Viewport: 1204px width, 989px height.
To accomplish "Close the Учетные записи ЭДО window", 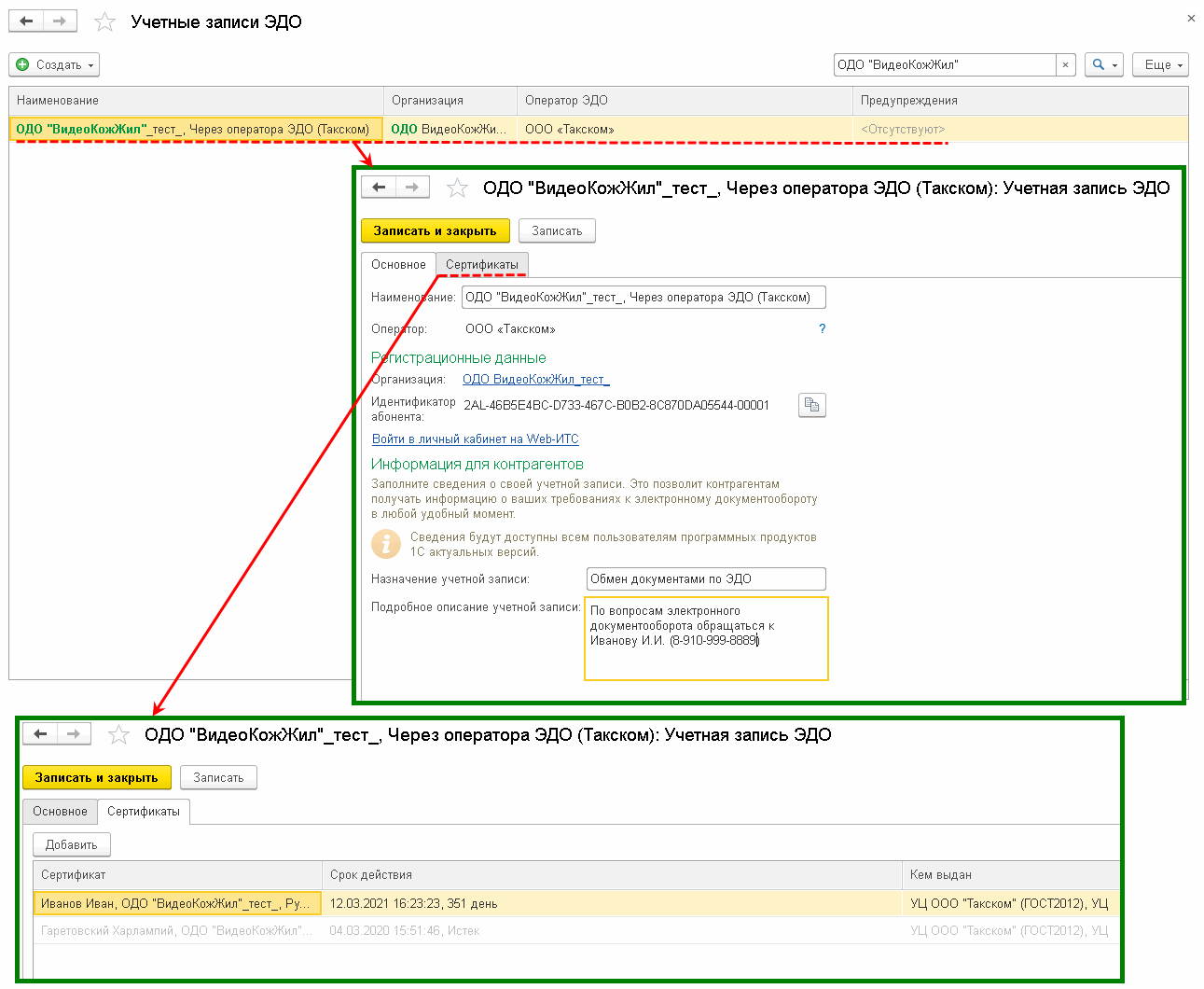I will pos(1191,18).
